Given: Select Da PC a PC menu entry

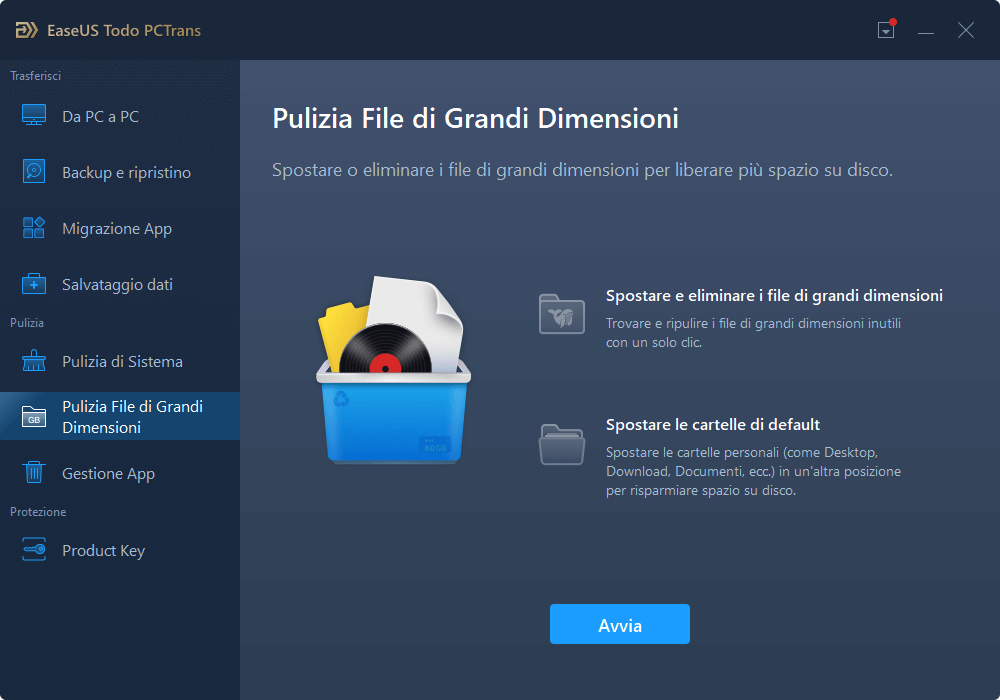Looking at the screenshot, I should [120, 117].
